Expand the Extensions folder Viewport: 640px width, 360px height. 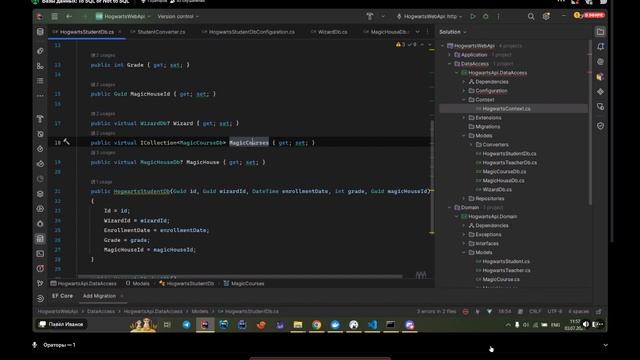click(464, 118)
